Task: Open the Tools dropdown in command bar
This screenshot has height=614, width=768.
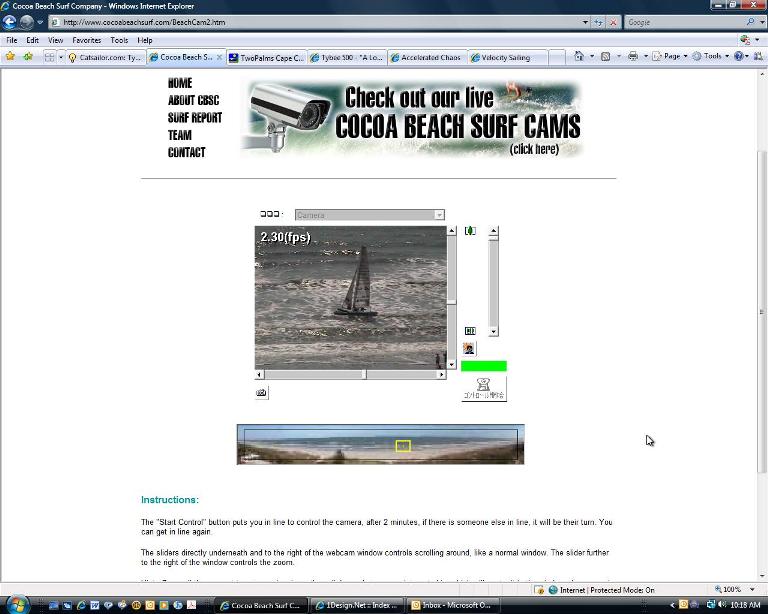Action: click(711, 56)
